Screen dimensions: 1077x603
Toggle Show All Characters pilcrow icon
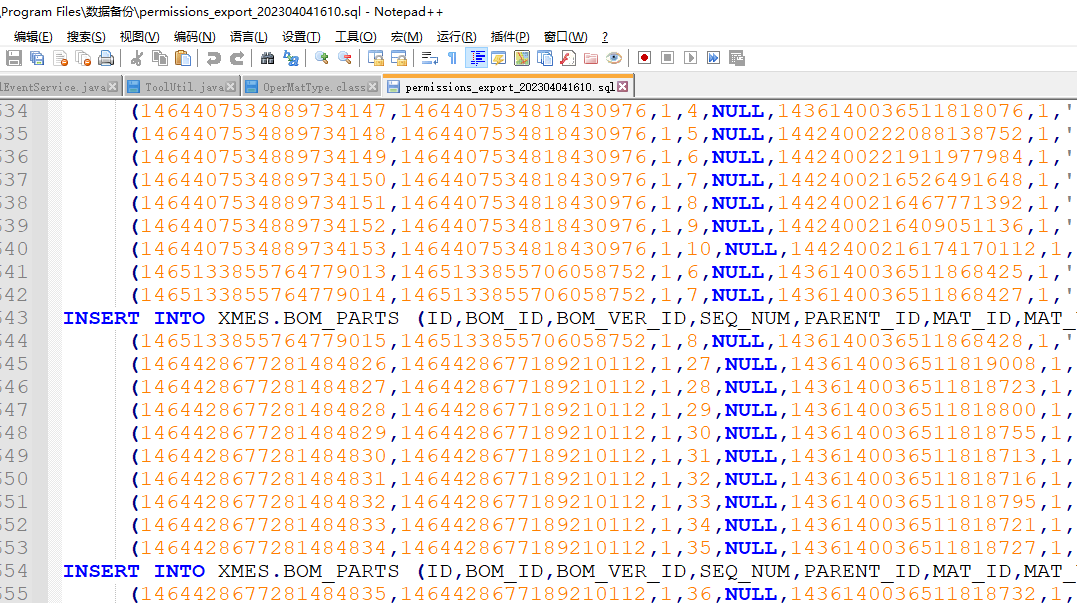click(x=453, y=58)
